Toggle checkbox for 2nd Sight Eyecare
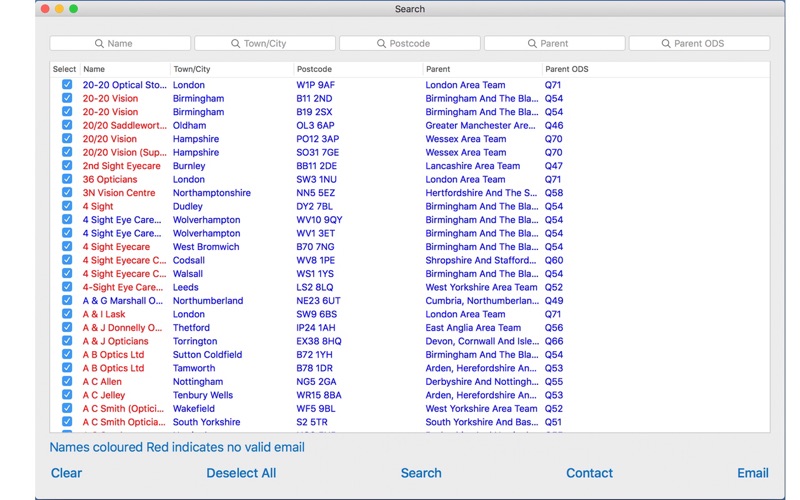The image size is (800, 500). [67, 165]
